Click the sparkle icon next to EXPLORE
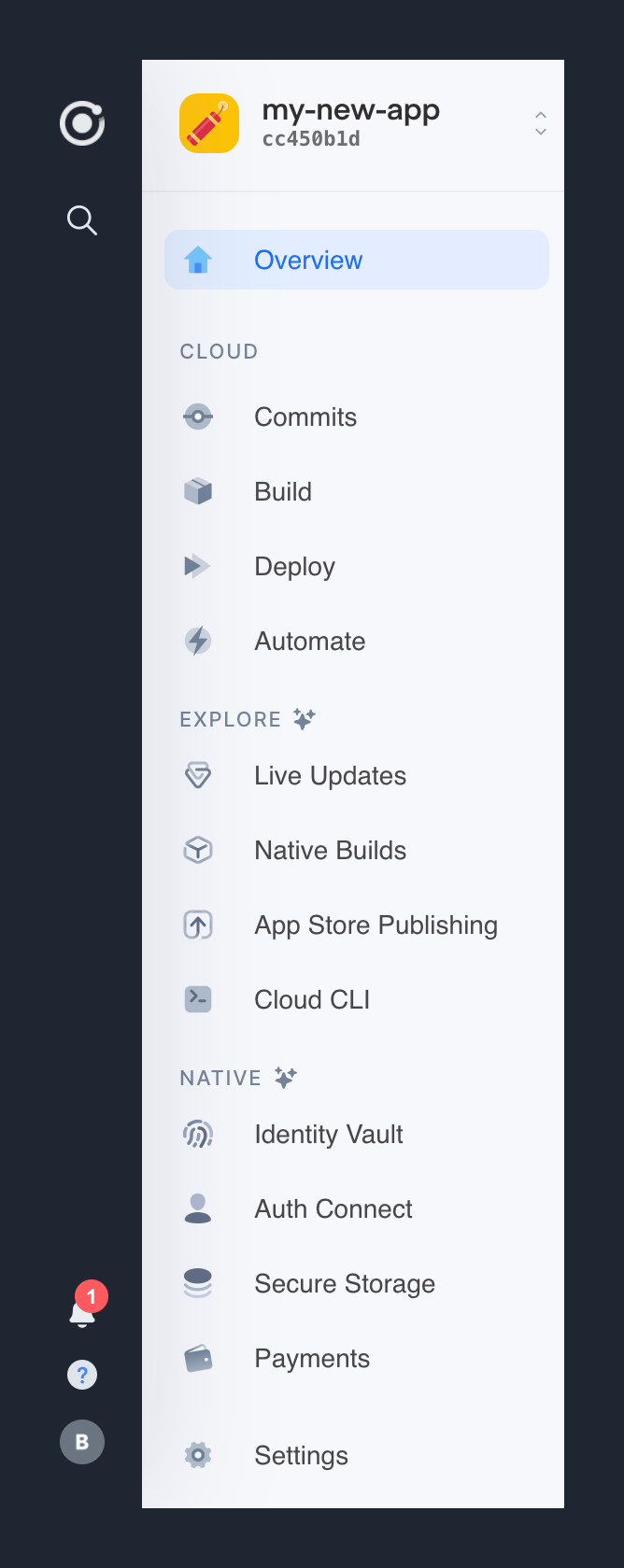 pos(303,719)
